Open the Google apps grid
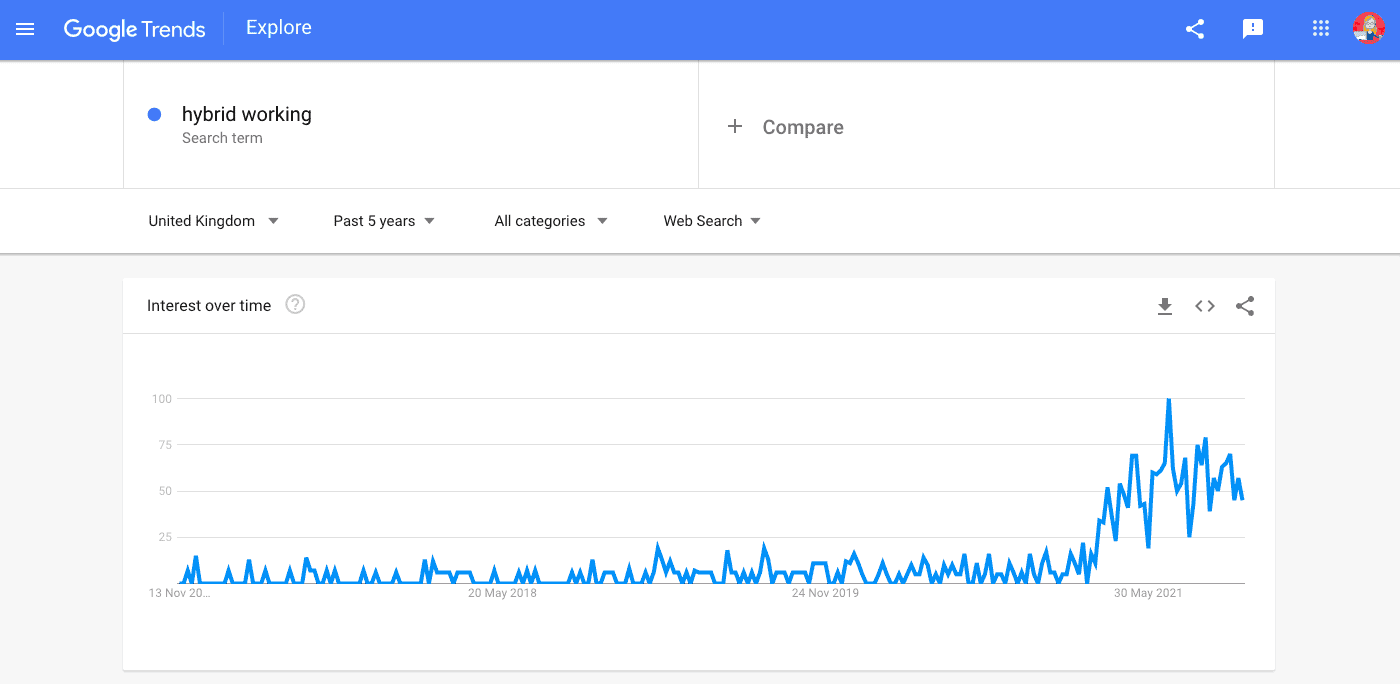The width and height of the screenshot is (1400, 684). (1320, 29)
